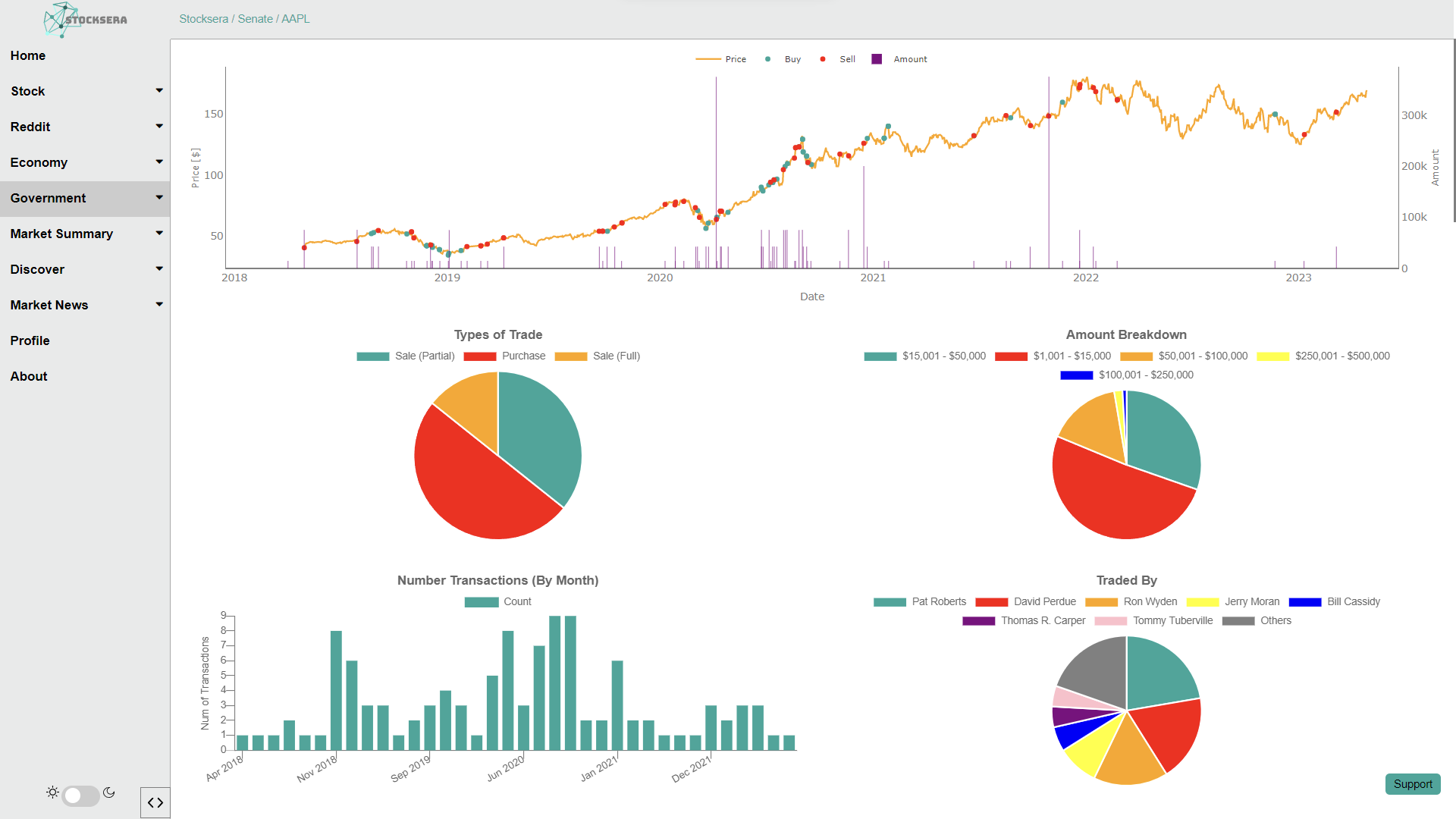Viewport: 1456px width, 819px height.
Task: Click the sidebar collapse code-bracket icon
Action: point(155,802)
